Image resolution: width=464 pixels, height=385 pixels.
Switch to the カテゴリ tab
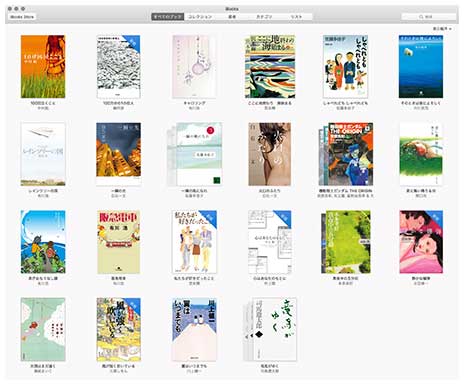[264, 17]
